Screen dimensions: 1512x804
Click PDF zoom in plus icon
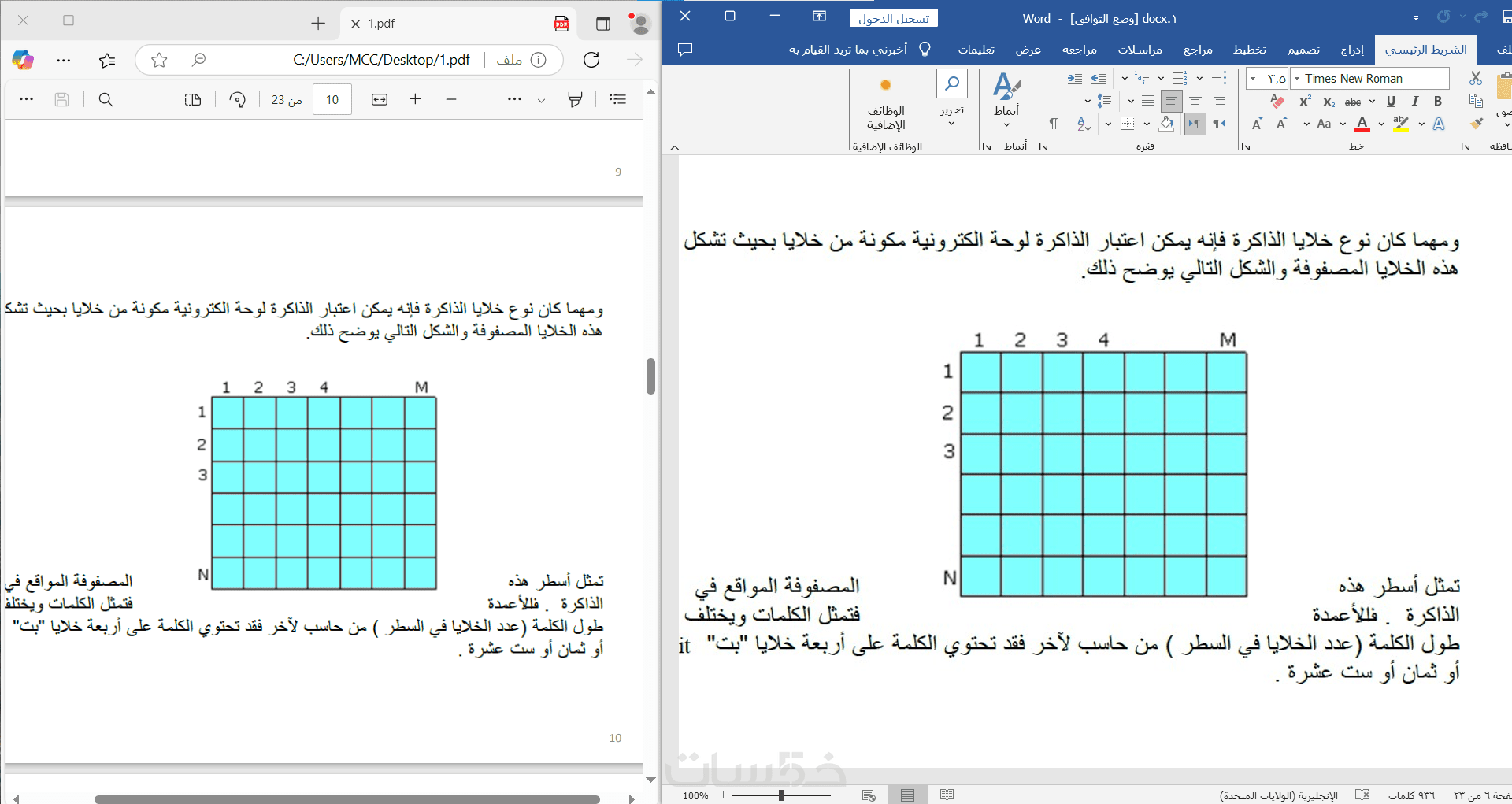tap(416, 99)
